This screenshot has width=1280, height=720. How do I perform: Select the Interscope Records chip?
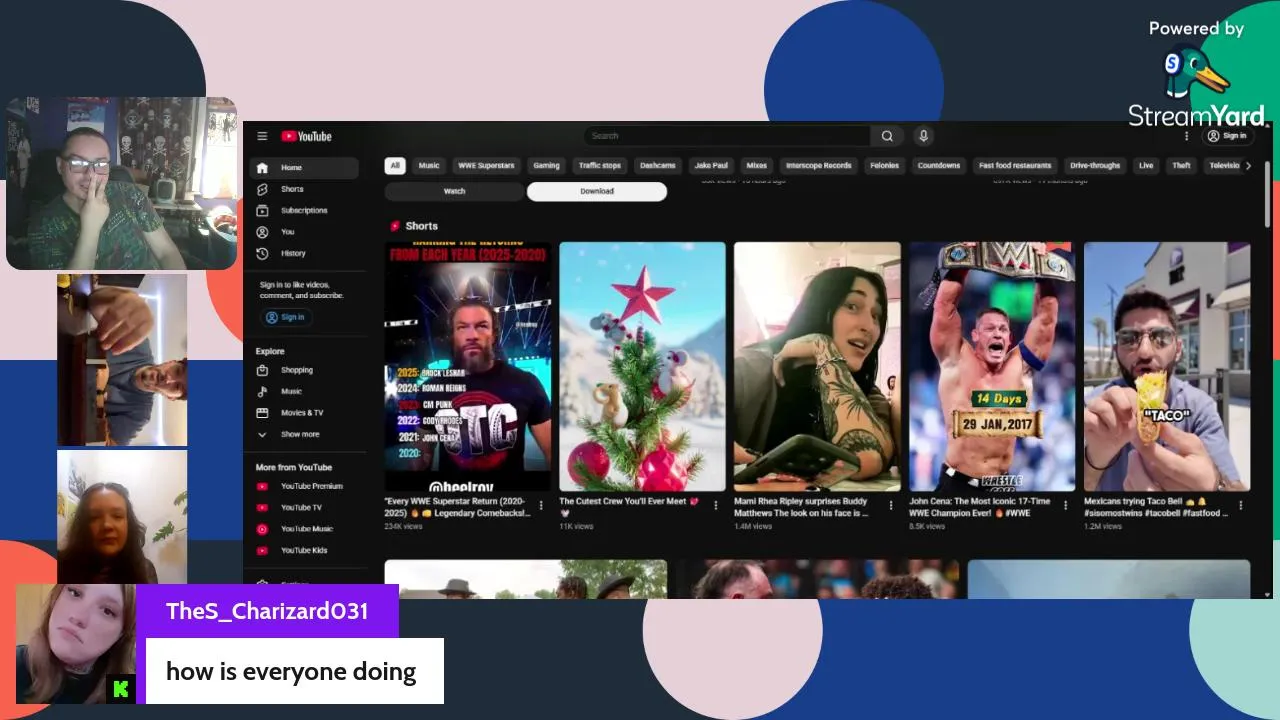(819, 166)
